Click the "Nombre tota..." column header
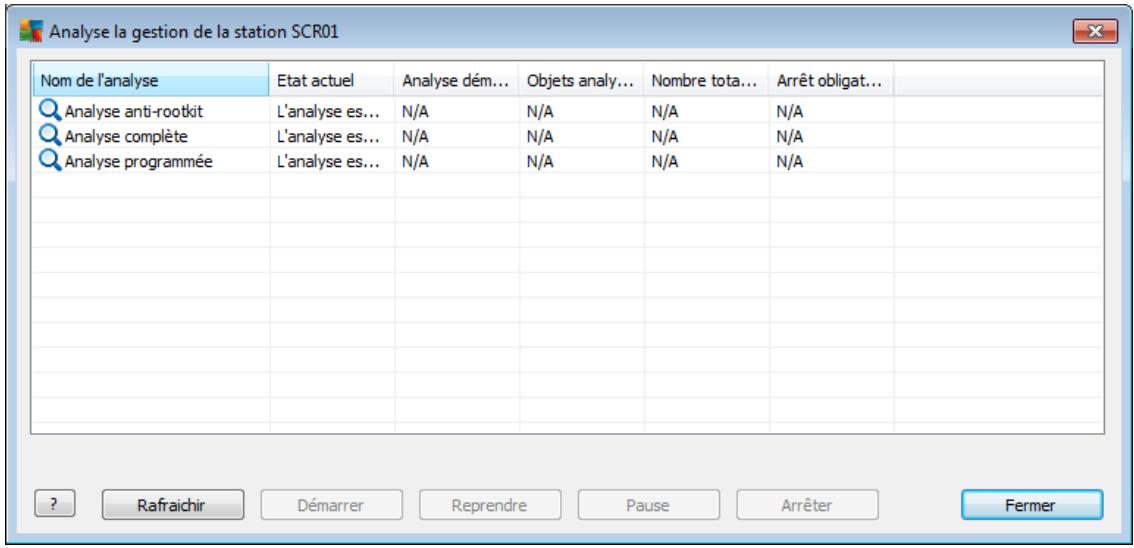This screenshot has width=1134, height=548. (706, 80)
